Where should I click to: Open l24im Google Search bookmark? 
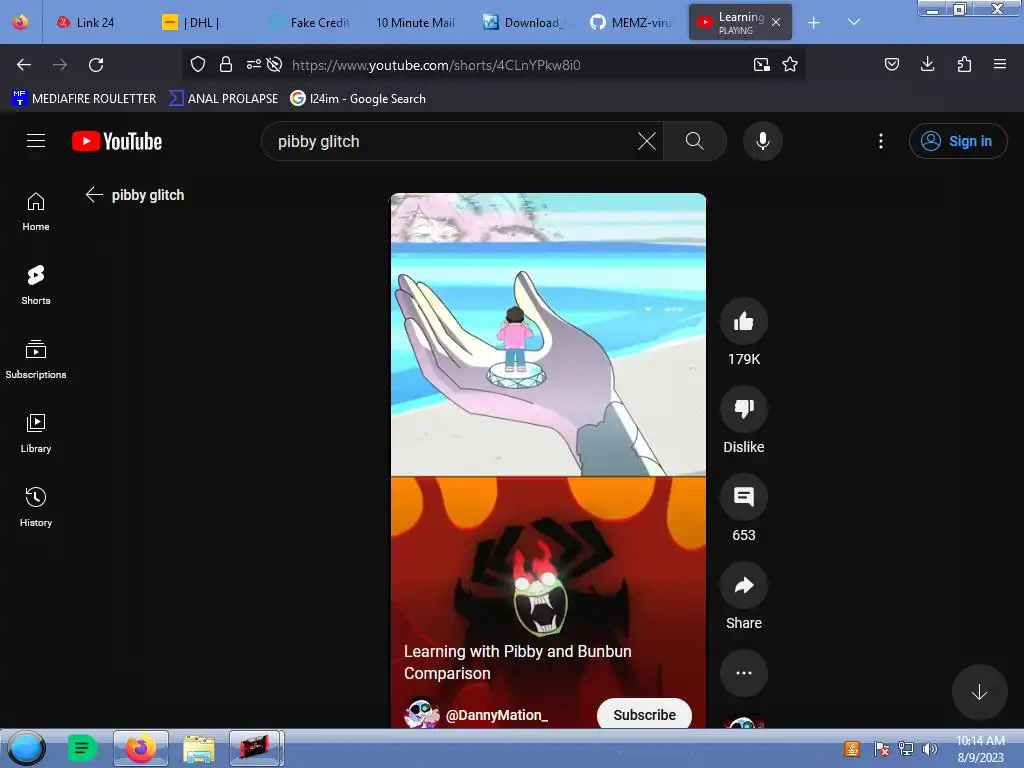[358, 99]
